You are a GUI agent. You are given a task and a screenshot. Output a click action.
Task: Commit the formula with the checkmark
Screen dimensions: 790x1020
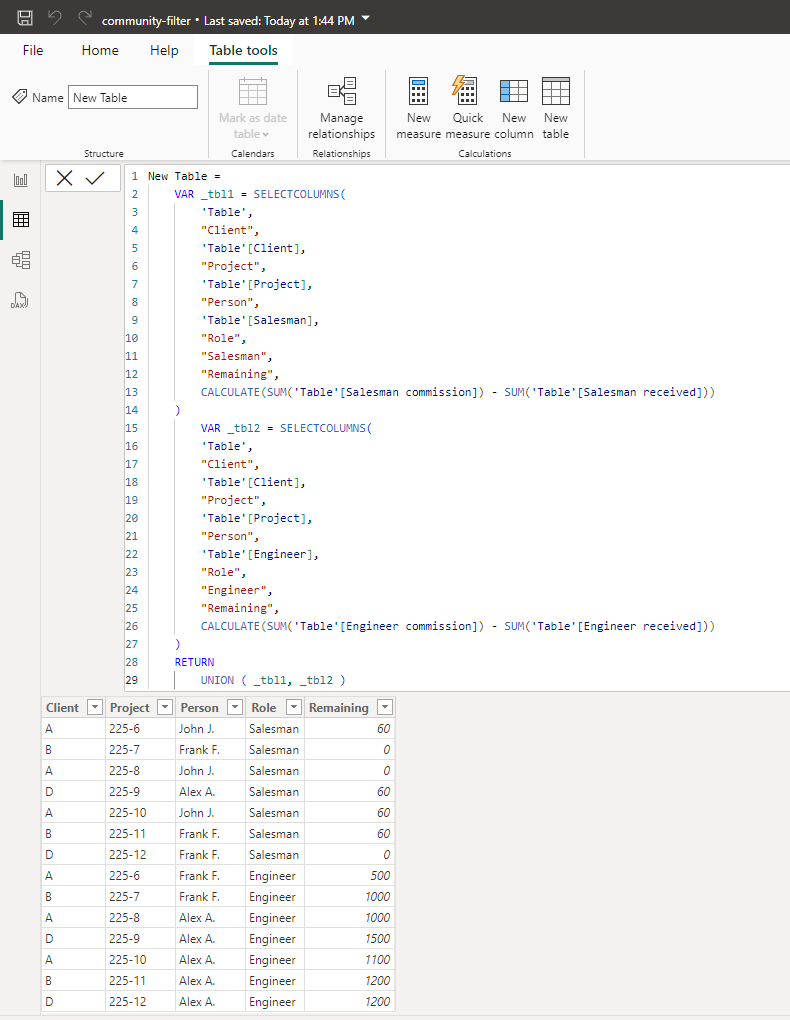point(95,178)
